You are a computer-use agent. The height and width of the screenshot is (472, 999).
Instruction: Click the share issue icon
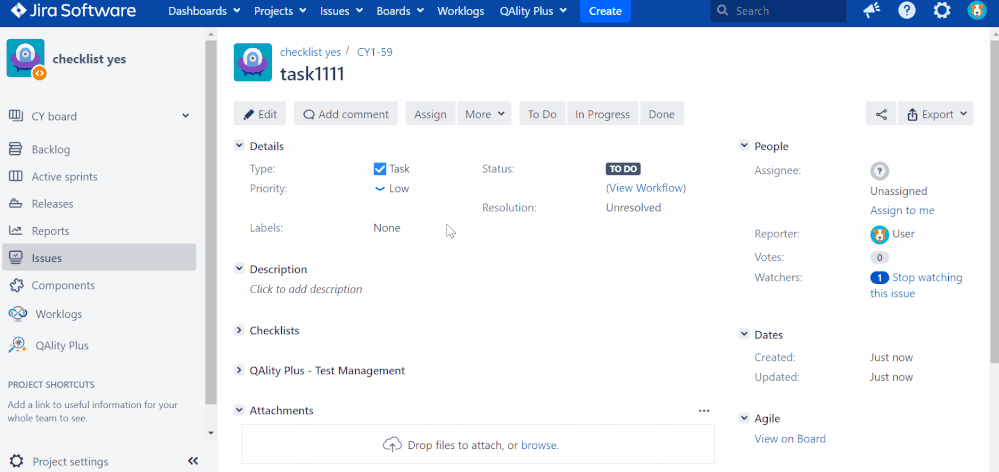[881, 114]
